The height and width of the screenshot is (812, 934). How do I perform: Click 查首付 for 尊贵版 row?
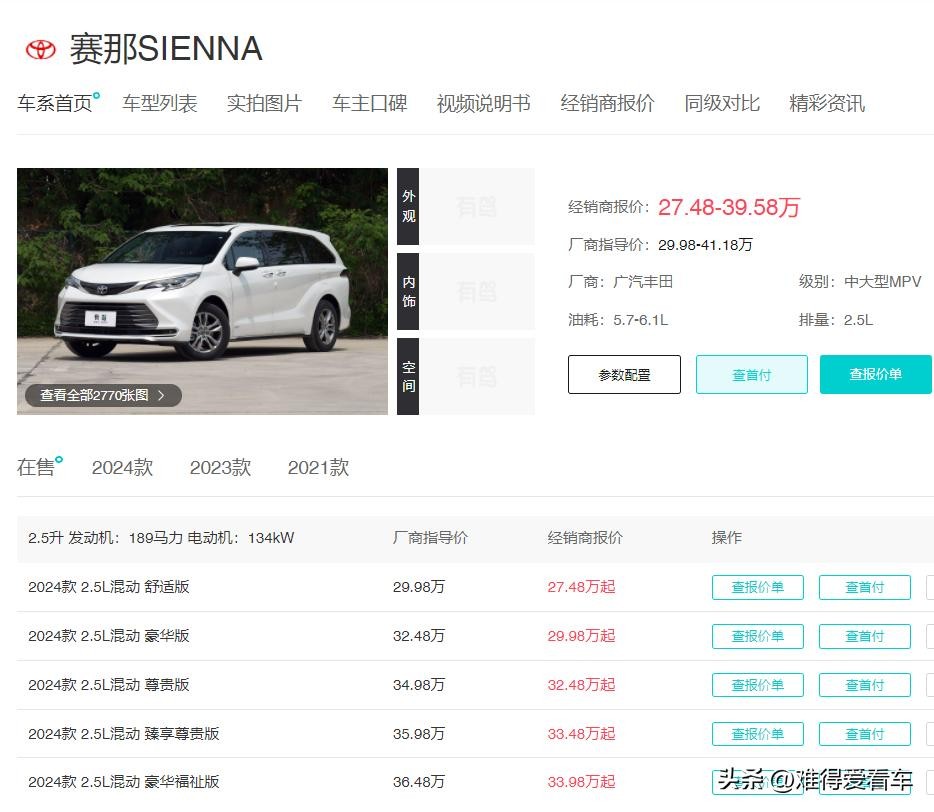click(x=864, y=685)
